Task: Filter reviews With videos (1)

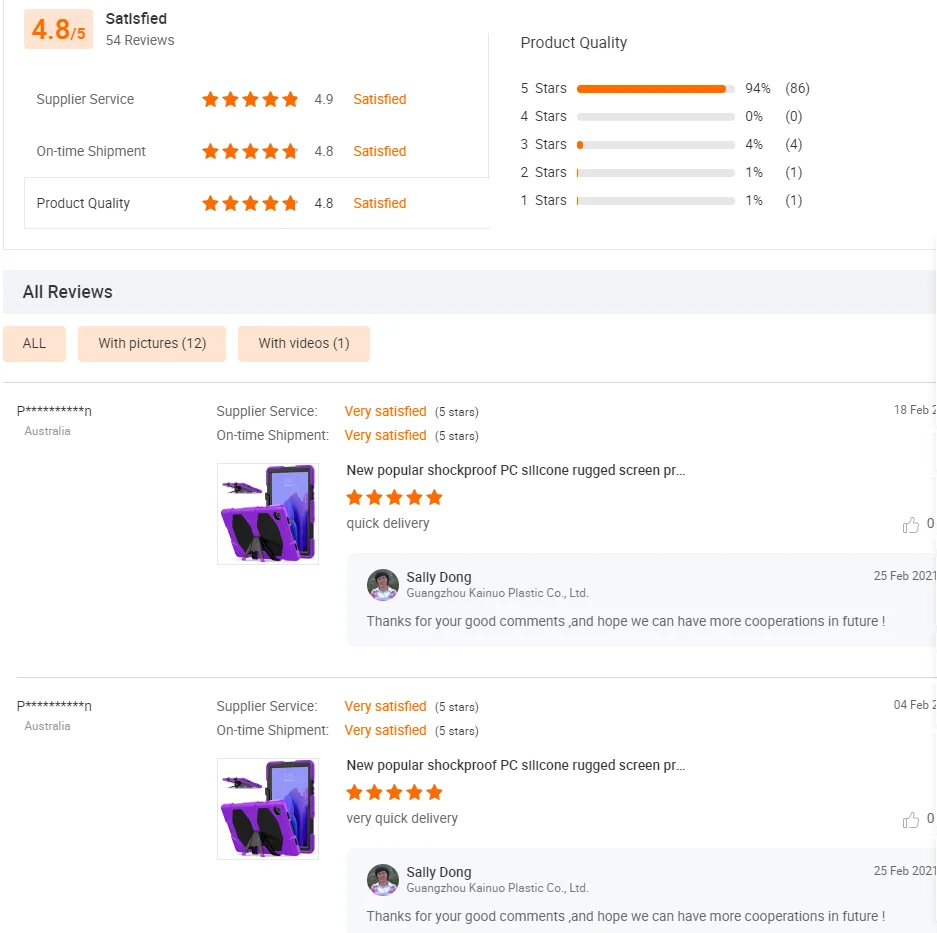Action: [x=304, y=343]
